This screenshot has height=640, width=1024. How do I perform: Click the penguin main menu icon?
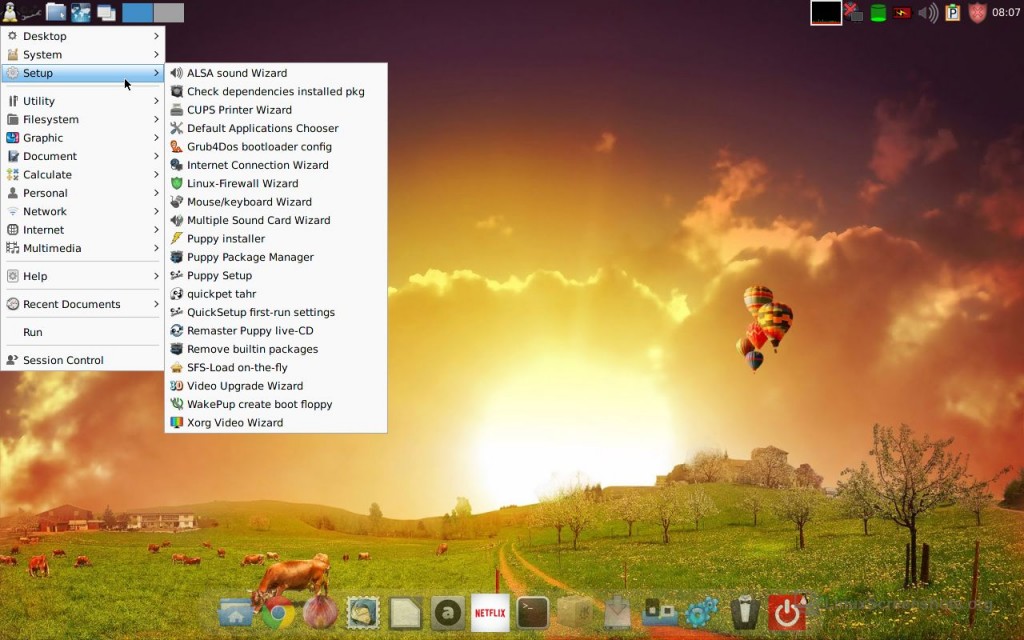pyautogui.click(x=11, y=12)
